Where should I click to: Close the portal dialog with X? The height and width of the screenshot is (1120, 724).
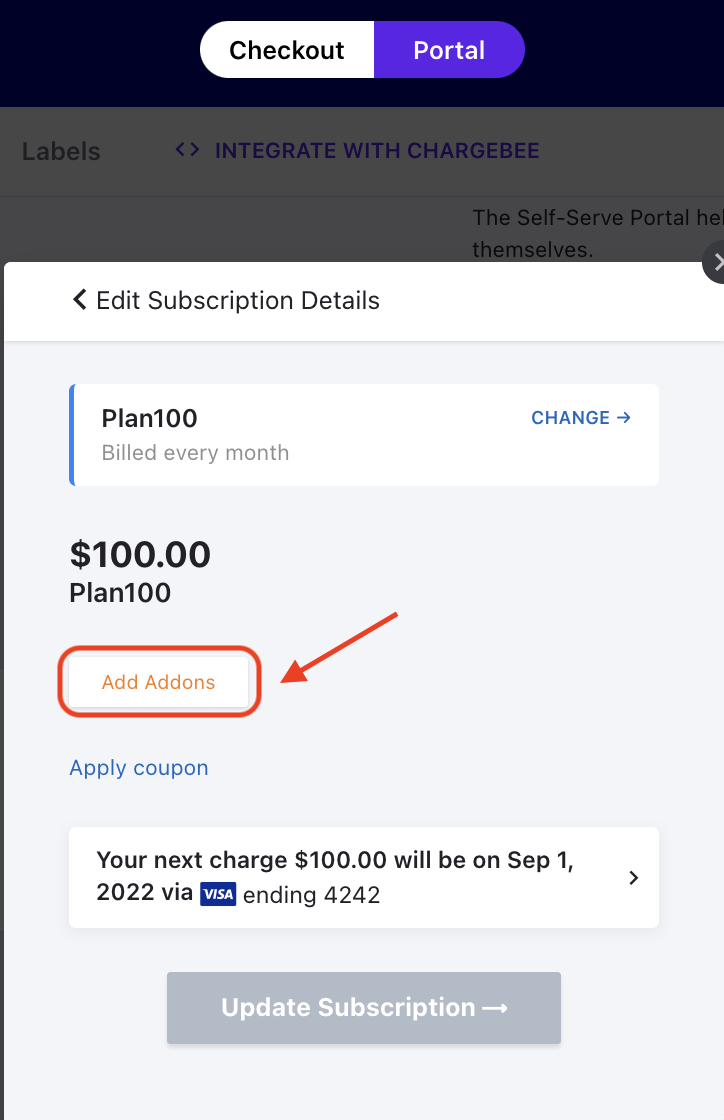[714, 262]
